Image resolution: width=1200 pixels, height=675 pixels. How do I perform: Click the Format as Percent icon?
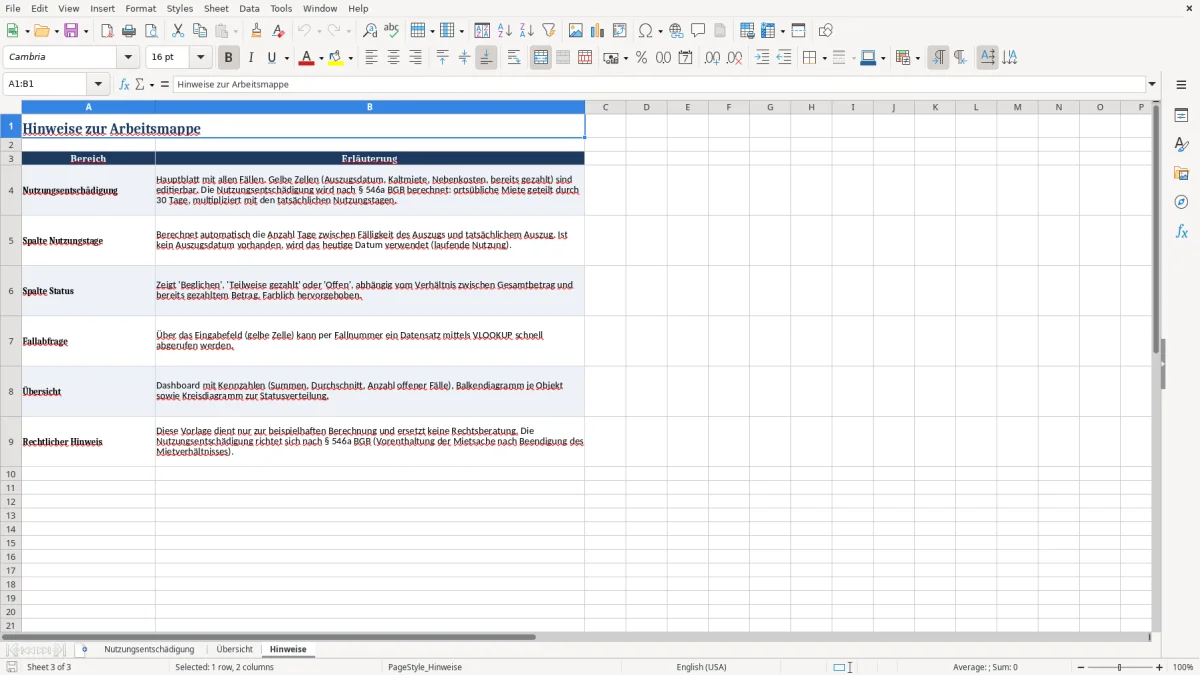pos(641,58)
